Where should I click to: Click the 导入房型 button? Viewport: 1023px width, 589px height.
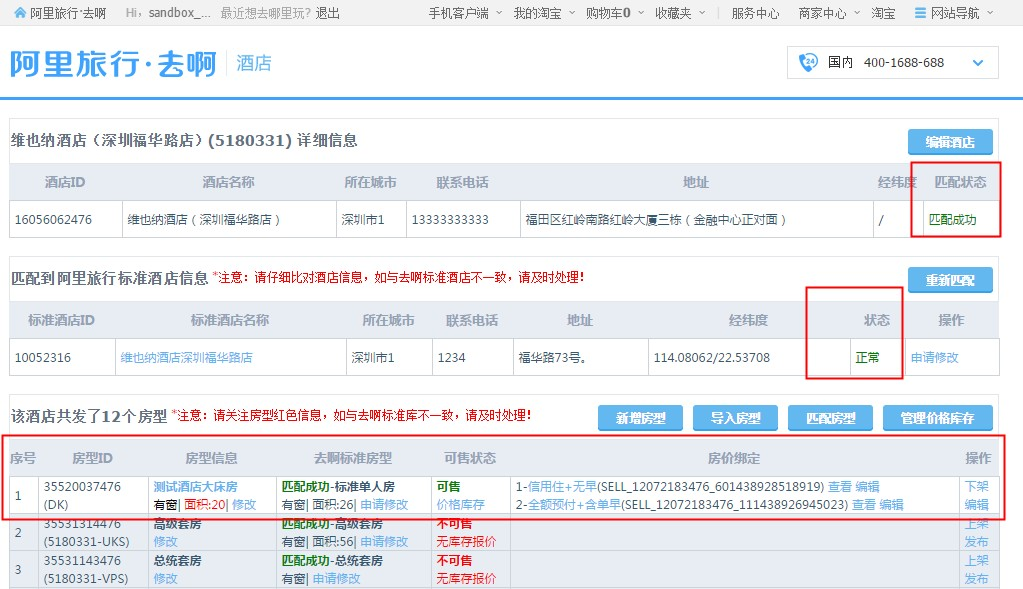tap(735, 418)
